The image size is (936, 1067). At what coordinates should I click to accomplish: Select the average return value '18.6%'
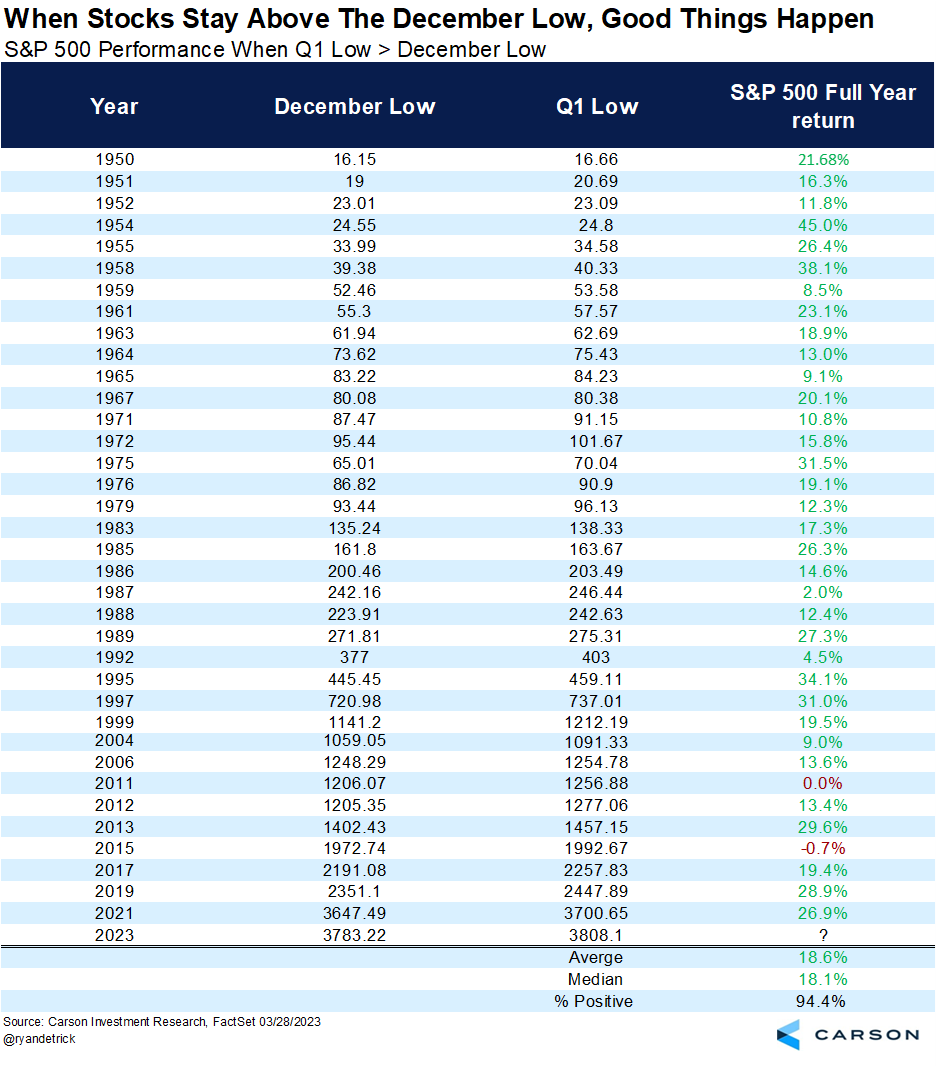click(823, 957)
